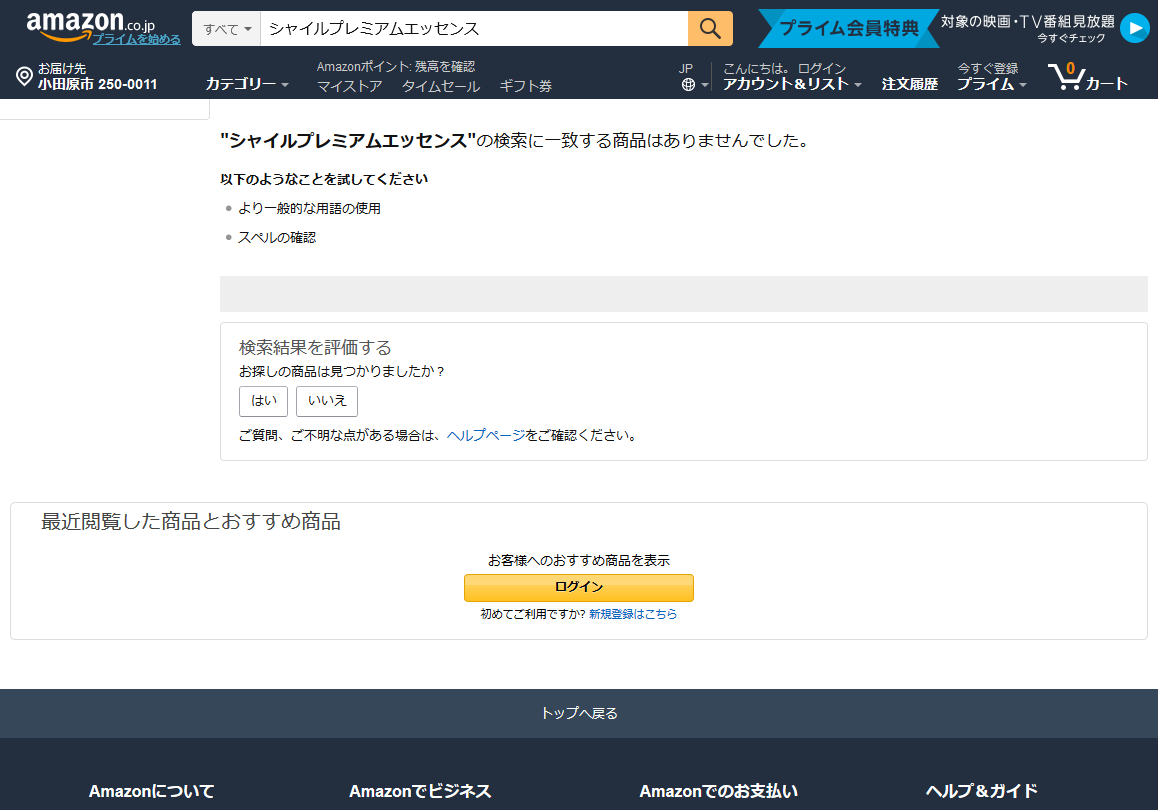
Task: Click the Amazonでのお支払い footer heading
Action: click(718, 791)
